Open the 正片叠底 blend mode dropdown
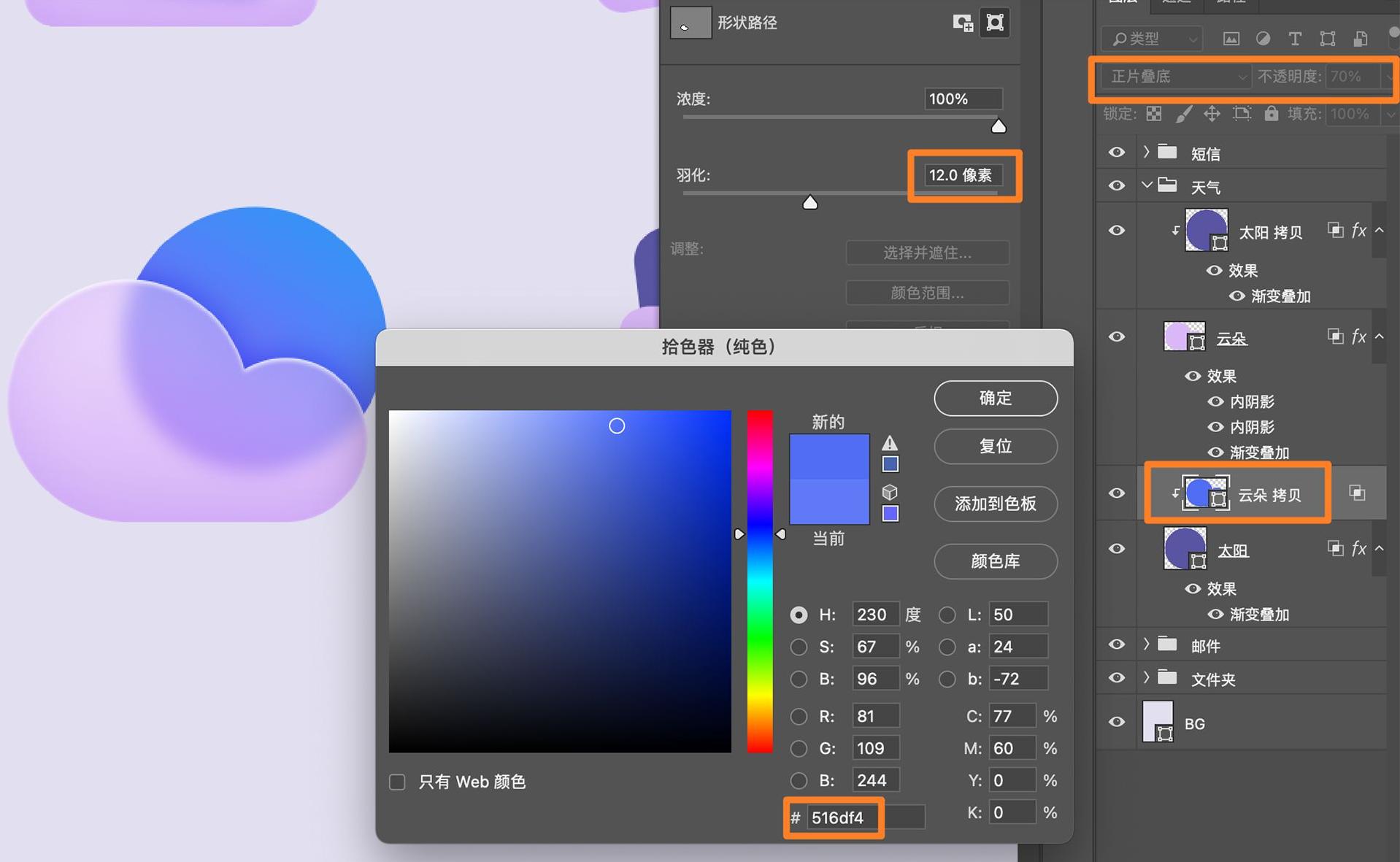 (1174, 77)
